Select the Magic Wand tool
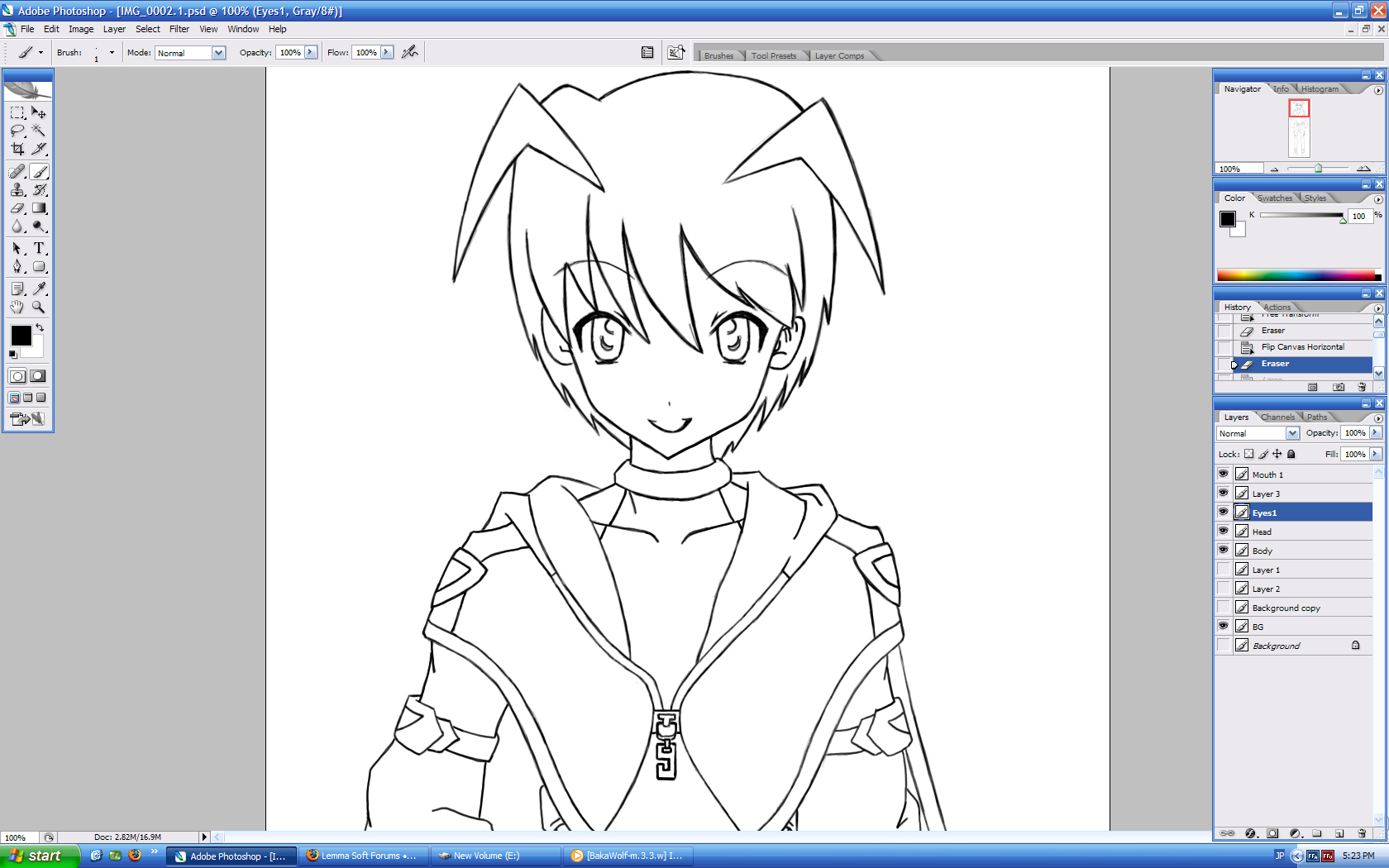This screenshot has width=1389, height=868. point(39,131)
